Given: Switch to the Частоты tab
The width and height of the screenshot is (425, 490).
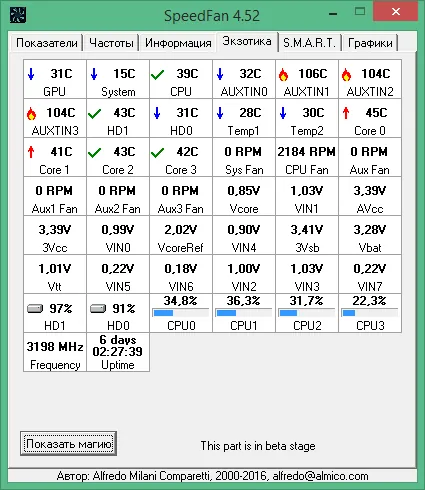Looking at the screenshot, I should [111, 43].
